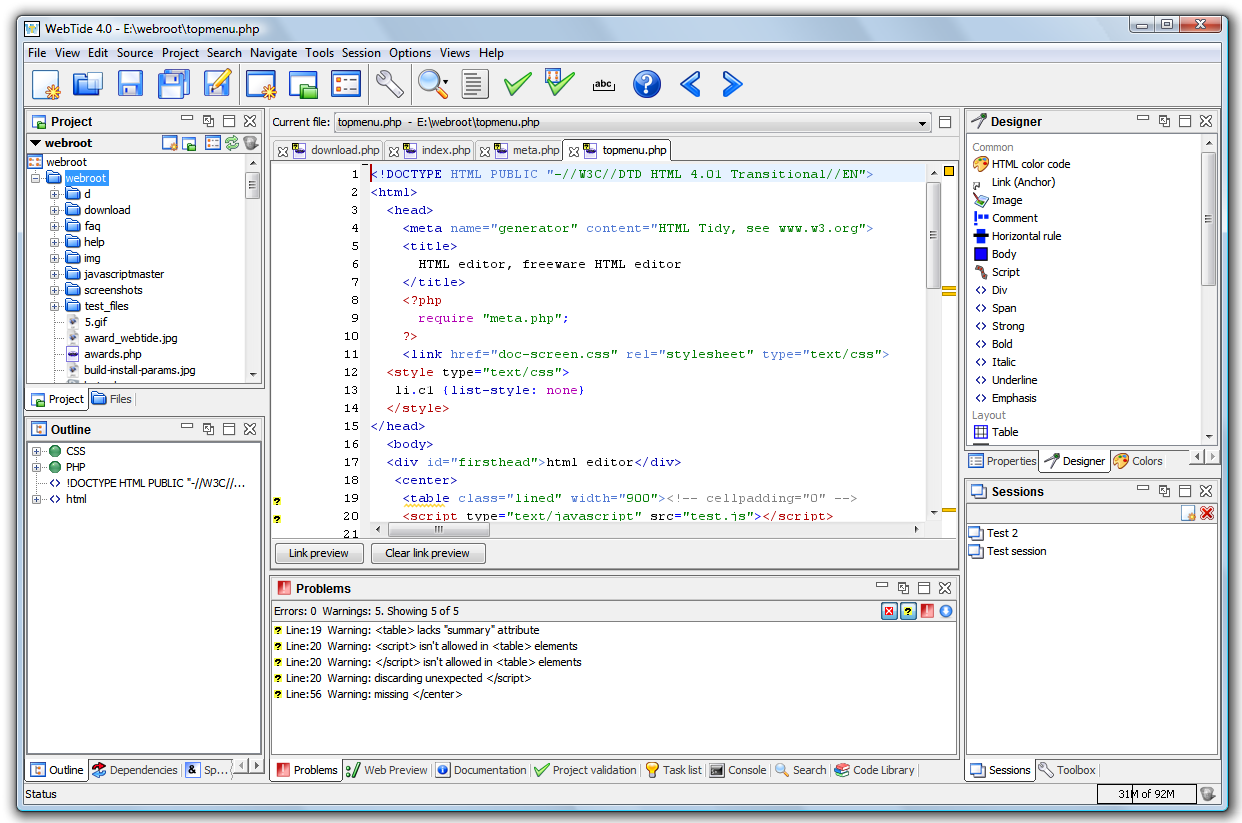Click the toolbar window icon with green folder
Image resolution: width=1242 pixels, height=823 pixels.
point(303,85)
